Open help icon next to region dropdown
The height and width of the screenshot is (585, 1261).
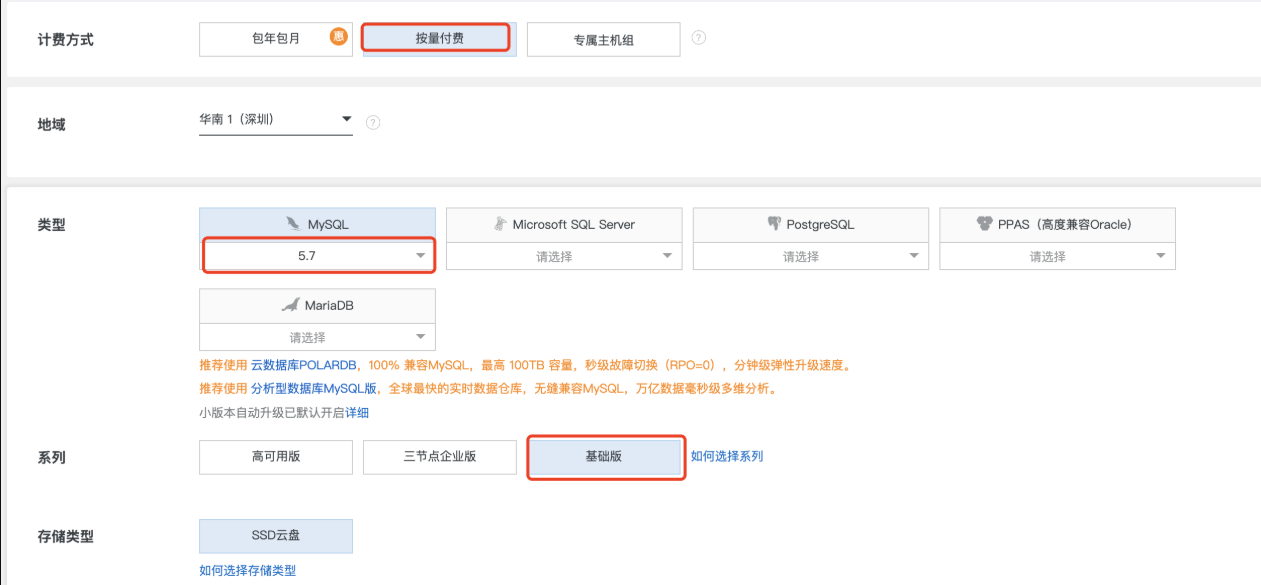373,122
